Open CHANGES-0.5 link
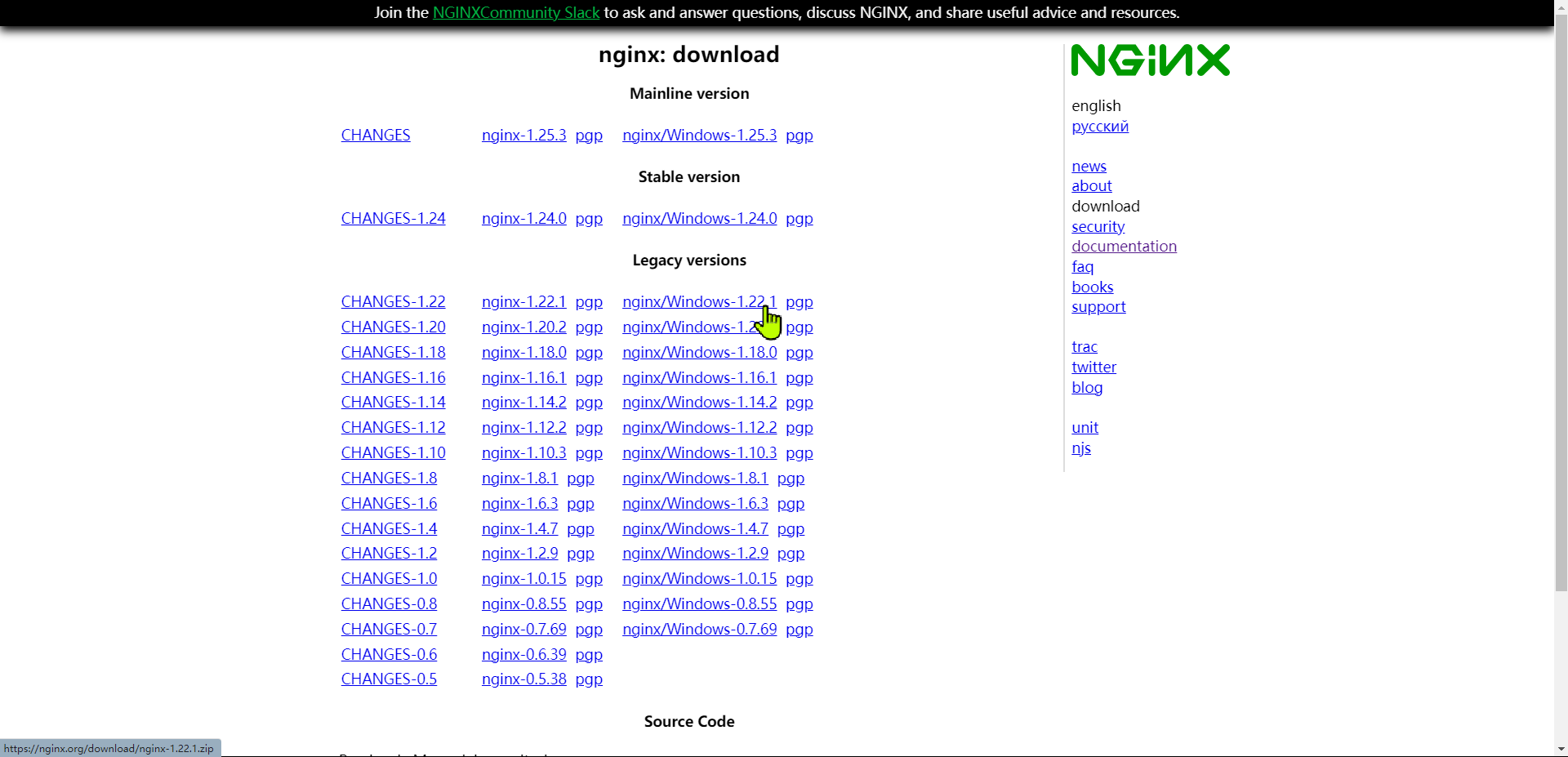Screen dimensions: 1568x757 (390, 679)
